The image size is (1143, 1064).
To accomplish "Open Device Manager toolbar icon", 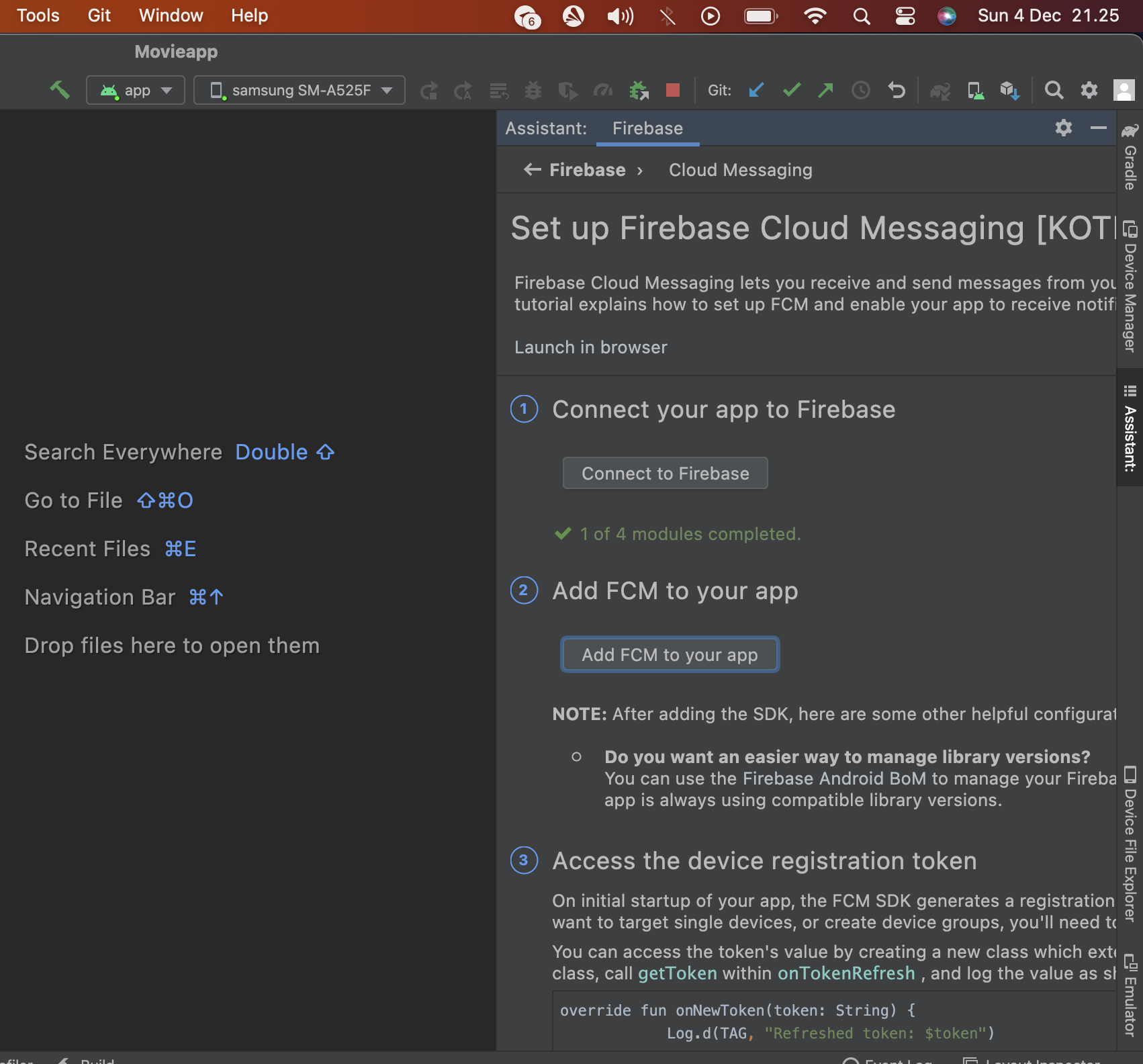I will [x=975, y=91].
